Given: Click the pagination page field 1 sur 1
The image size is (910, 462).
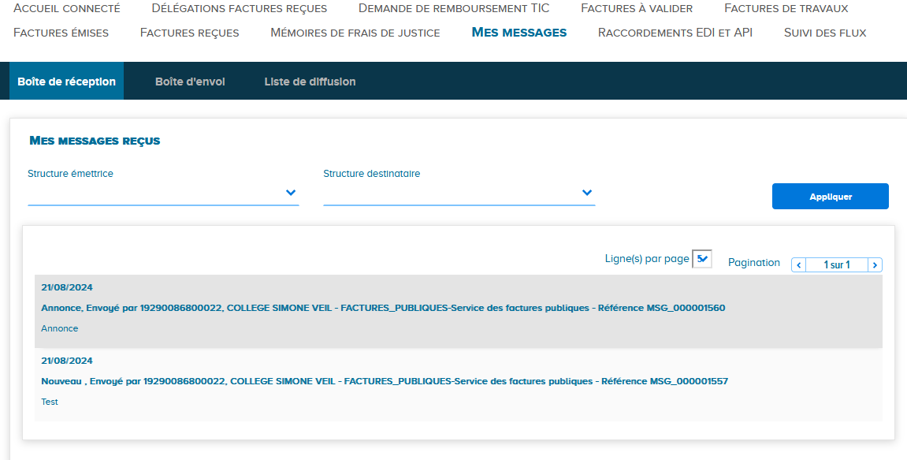Looking at the screenshot, I should pyautogui.click(x=836, y=265).
